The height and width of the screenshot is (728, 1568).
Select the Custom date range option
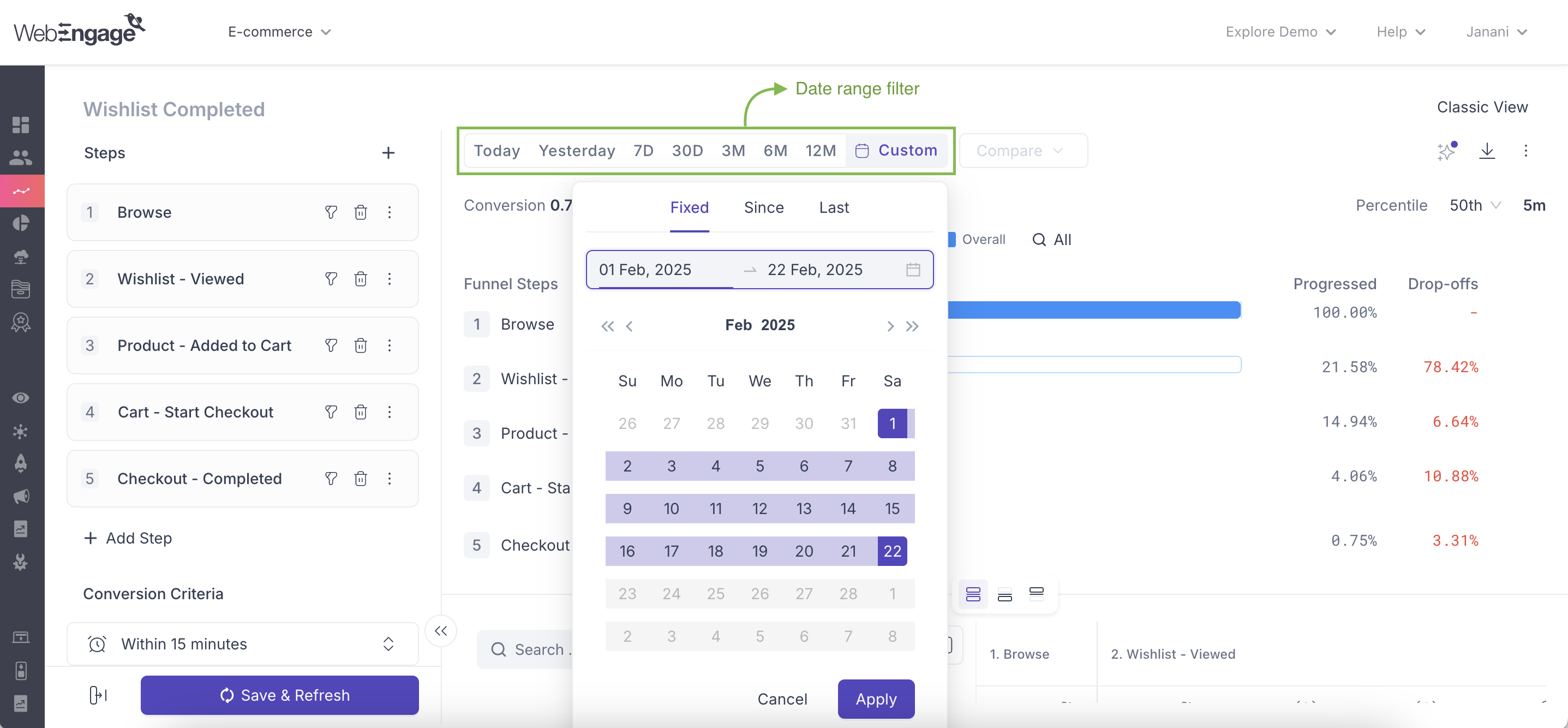tap(896, 151)
